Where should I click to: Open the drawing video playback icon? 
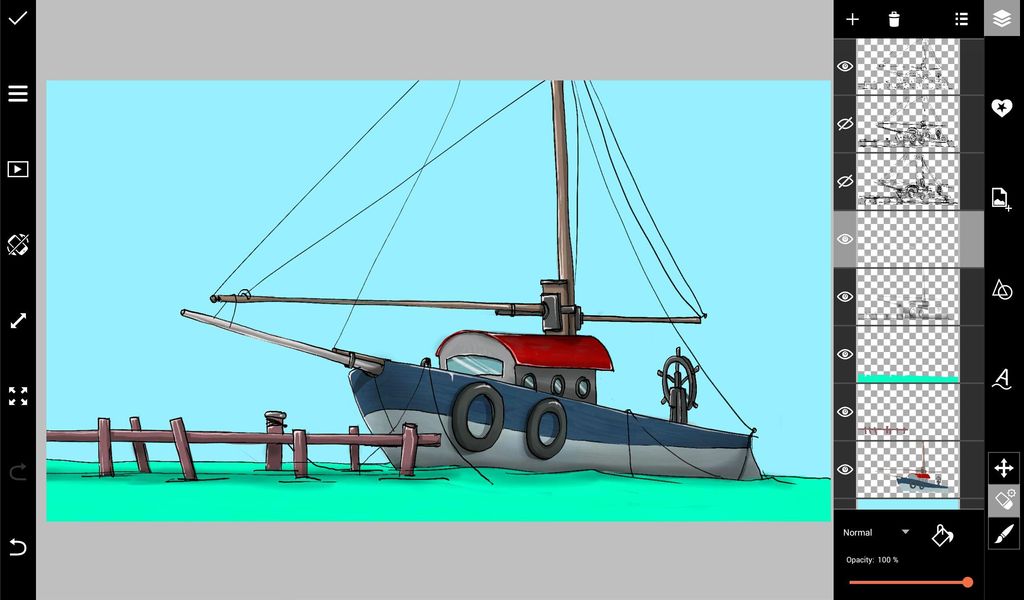coord(18,170)
